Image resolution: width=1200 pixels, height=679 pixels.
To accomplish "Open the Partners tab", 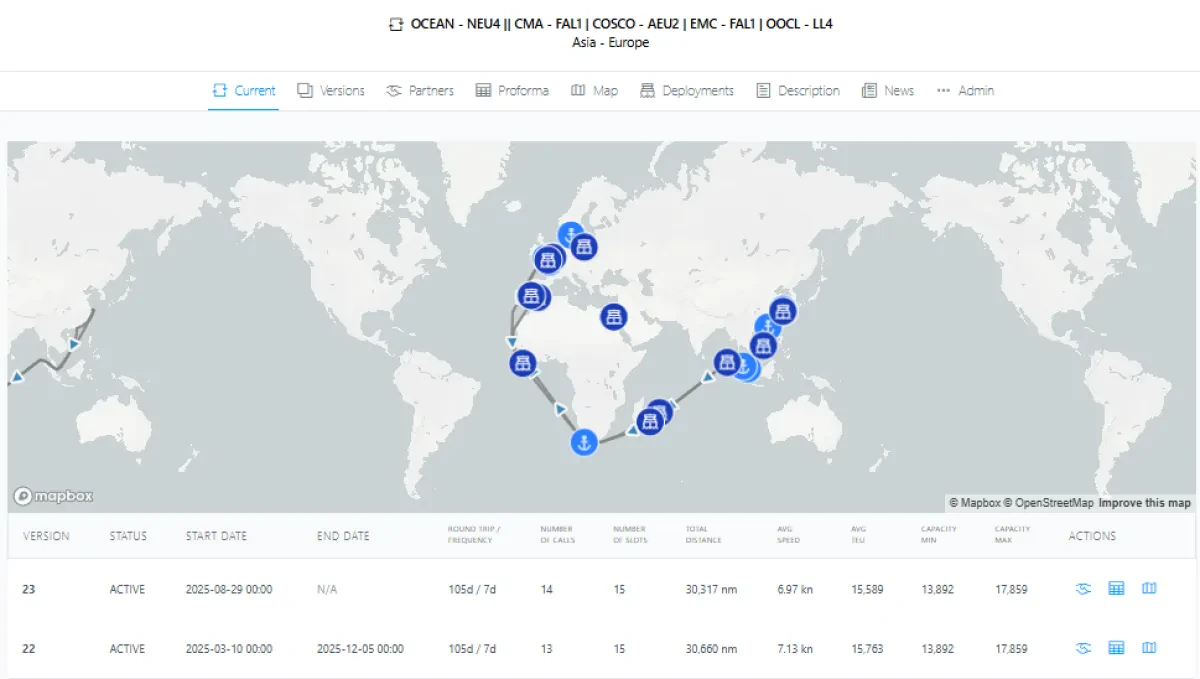I will click(x=420, y=91).
